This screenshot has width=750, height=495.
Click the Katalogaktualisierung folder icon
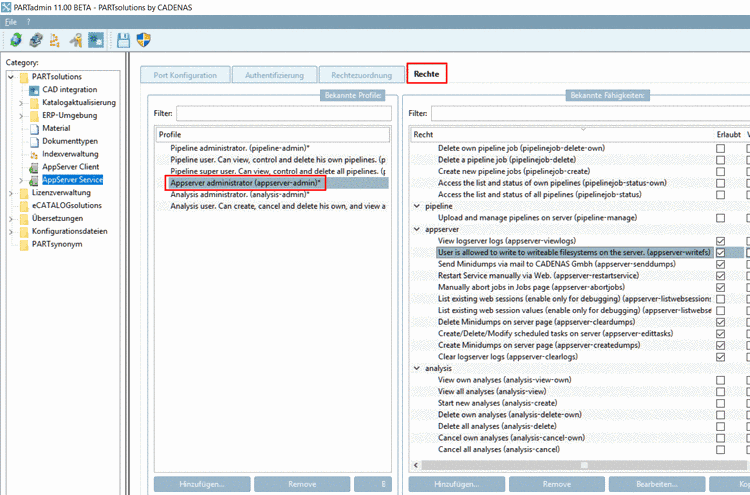tap(34, 103)
